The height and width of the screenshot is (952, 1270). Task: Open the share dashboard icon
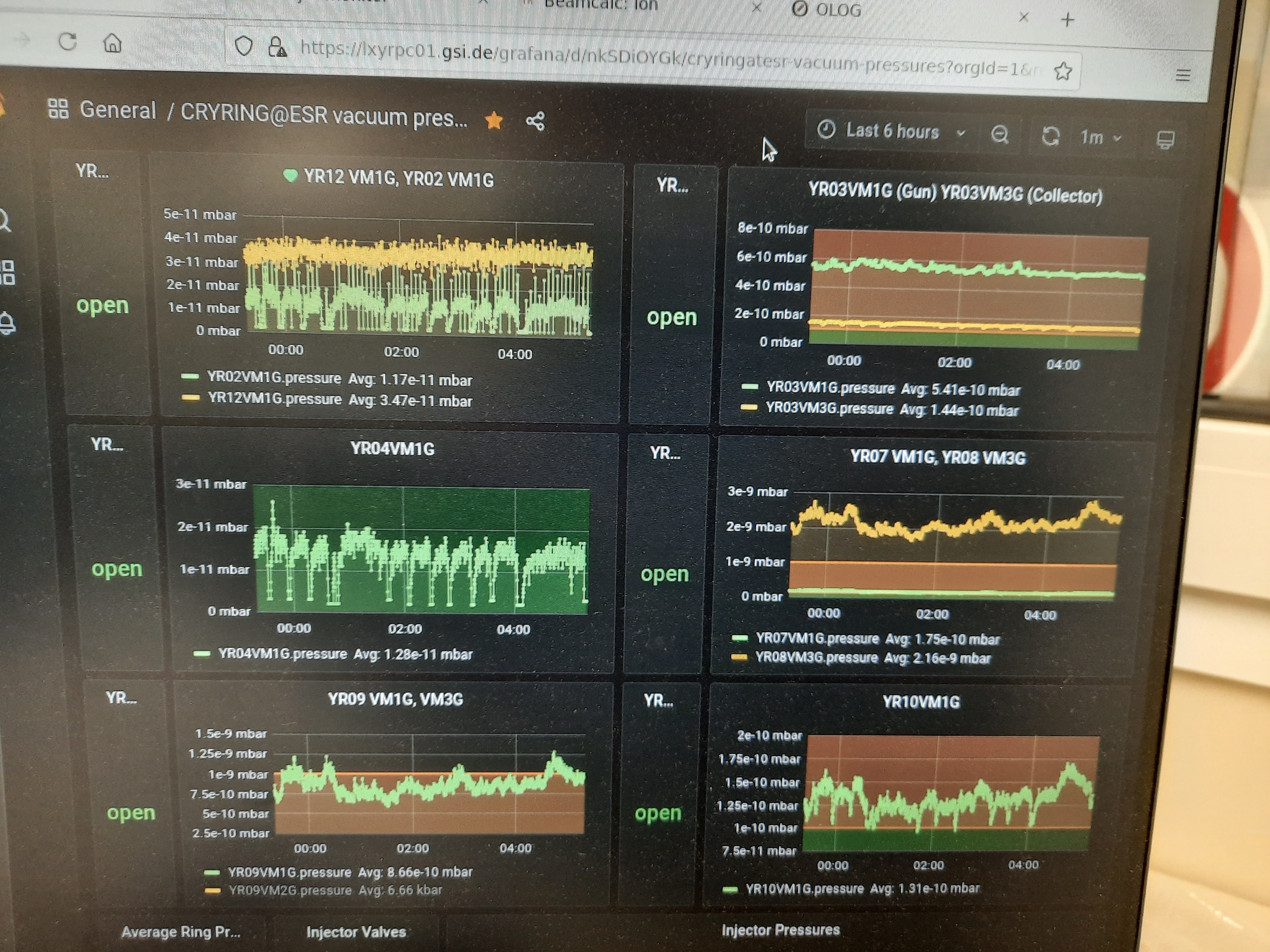(x=535, y=121)
